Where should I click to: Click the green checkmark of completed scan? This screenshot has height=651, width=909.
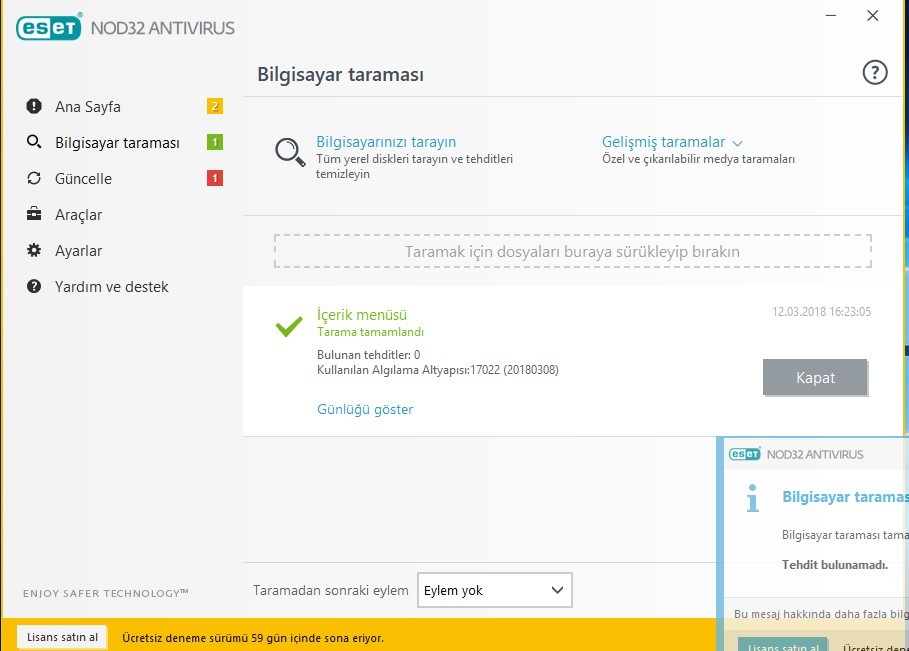click(x=289, y=326)
